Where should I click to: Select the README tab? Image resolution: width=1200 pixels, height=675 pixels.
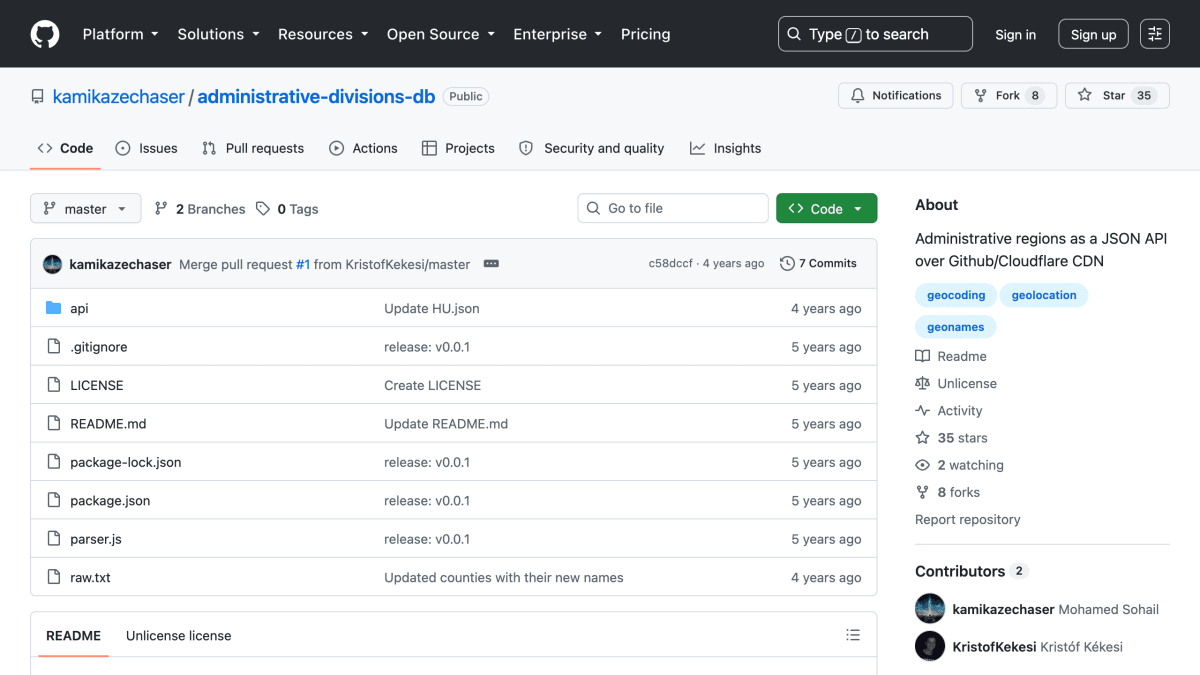coord(73,636)
